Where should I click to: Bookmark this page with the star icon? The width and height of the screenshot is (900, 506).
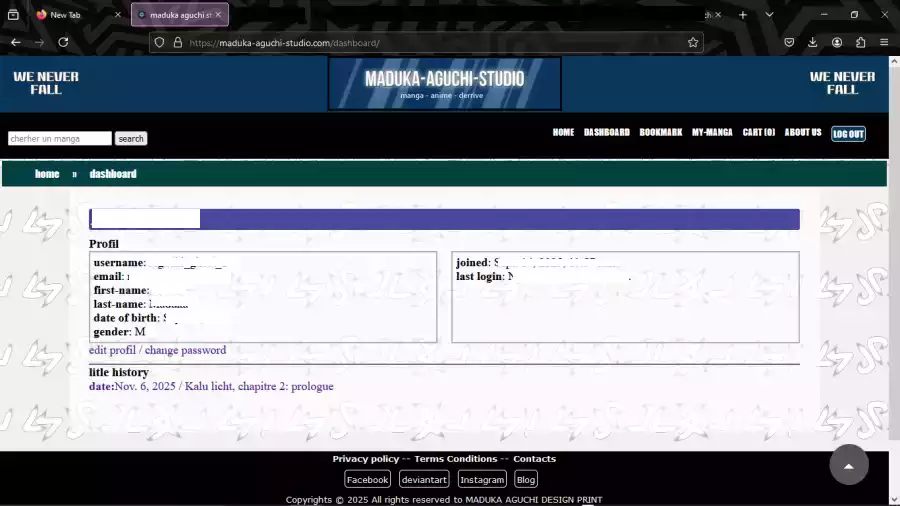coord(693,42)
